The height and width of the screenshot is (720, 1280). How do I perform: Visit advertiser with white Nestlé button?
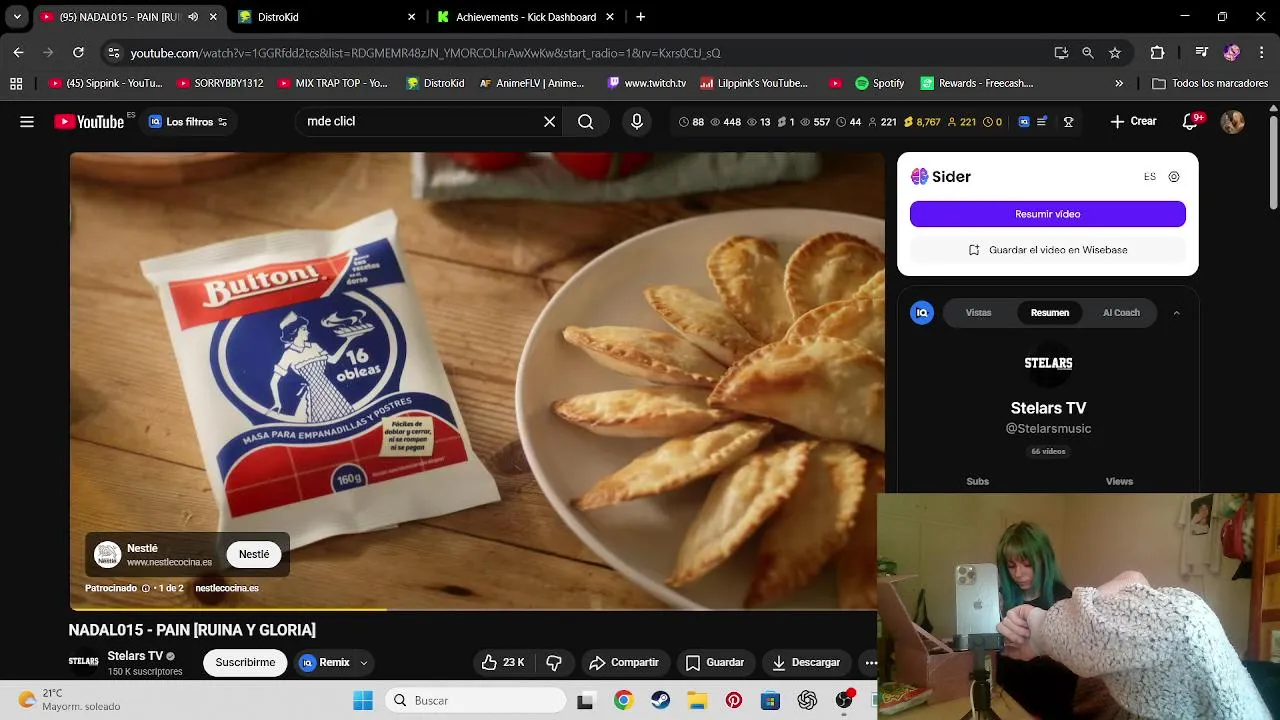254,554
